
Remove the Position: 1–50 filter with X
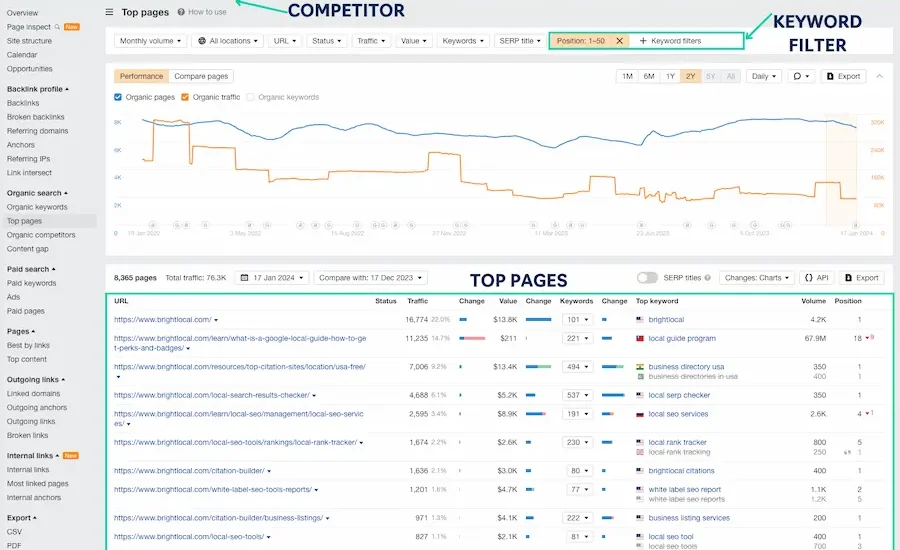(619, 41)
